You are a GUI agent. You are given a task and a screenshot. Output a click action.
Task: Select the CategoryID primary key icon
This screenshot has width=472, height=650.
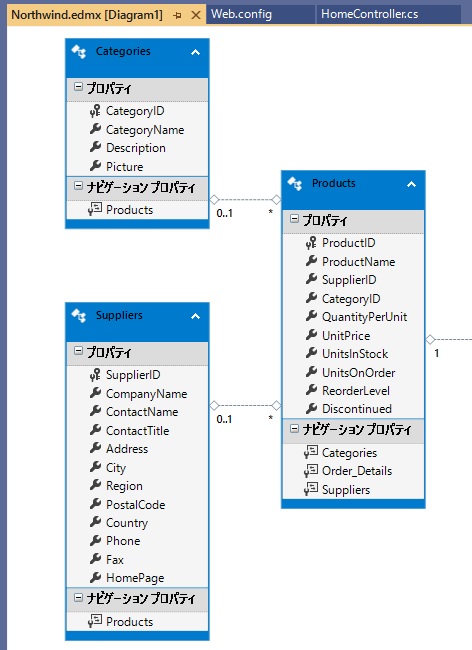(95, 111)
